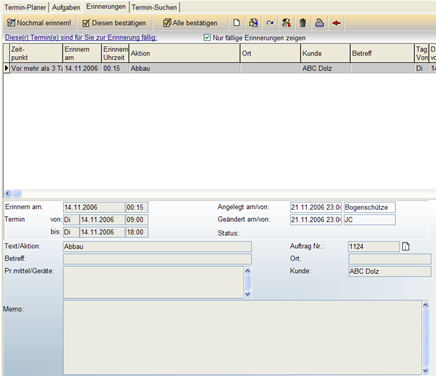Click the 'Abbau' cell in the table
The image size is (436, 376).
(185, 68)
